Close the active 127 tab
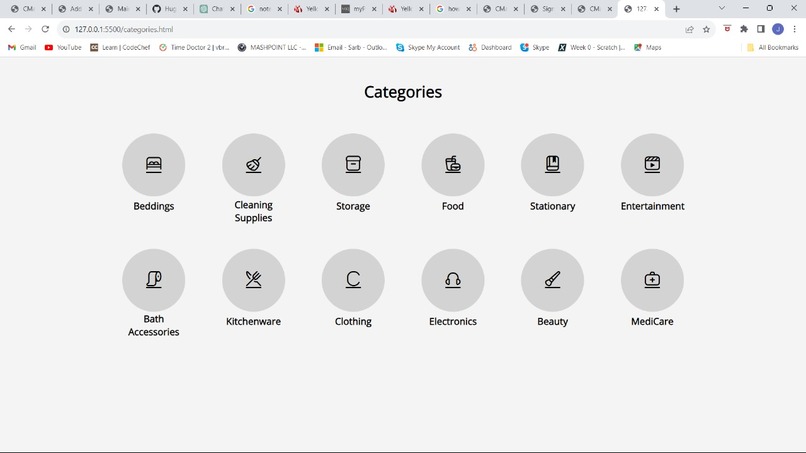Screen dimensions: 806x453 [x=656, y=9]
